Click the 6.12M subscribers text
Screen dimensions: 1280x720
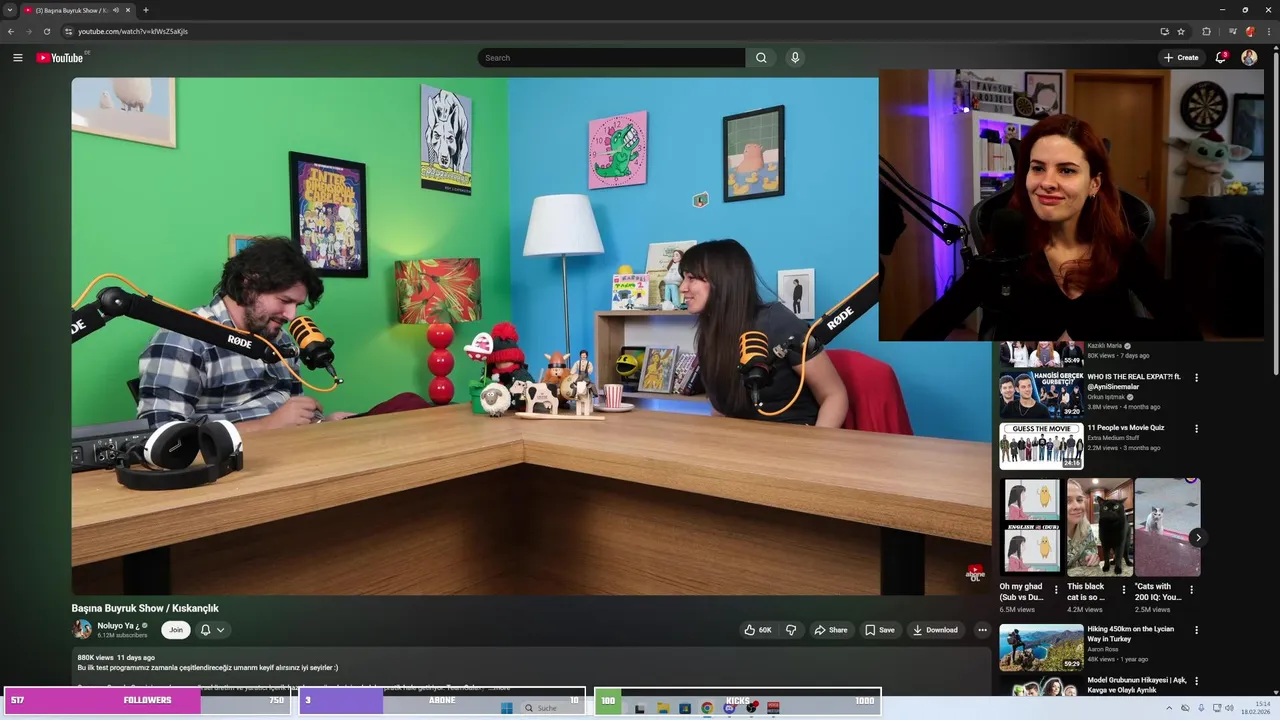122,635
